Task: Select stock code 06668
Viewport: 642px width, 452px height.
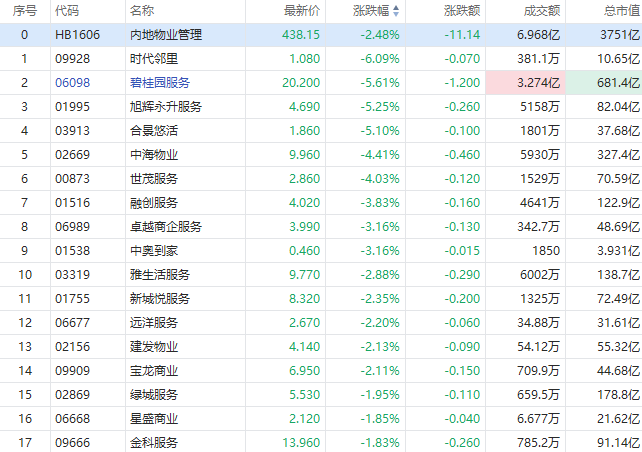Action: coord(72,419)
